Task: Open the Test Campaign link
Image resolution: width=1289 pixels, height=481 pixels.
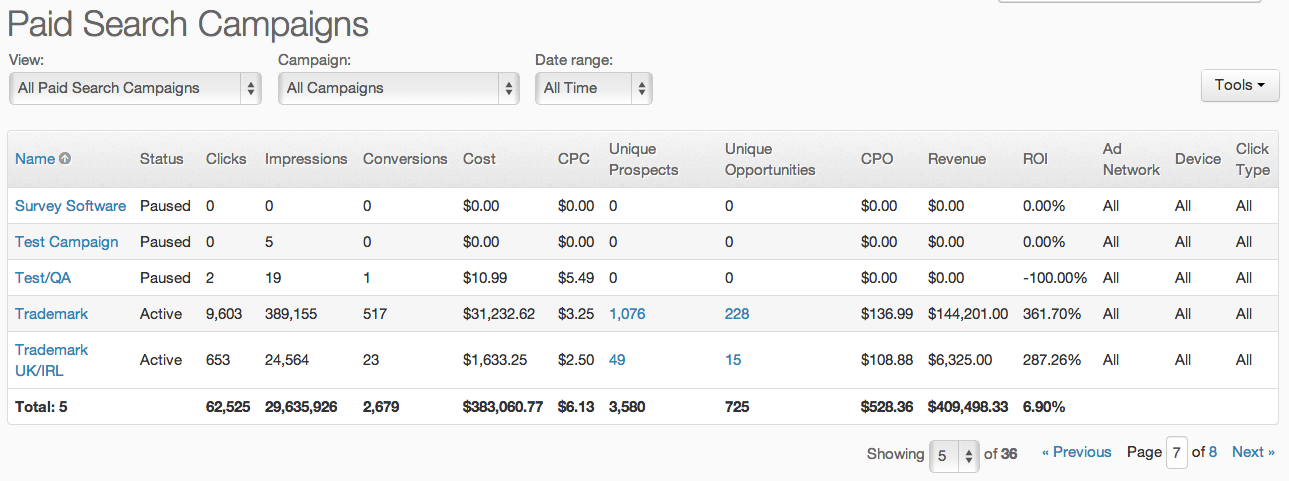Action: 66,242
